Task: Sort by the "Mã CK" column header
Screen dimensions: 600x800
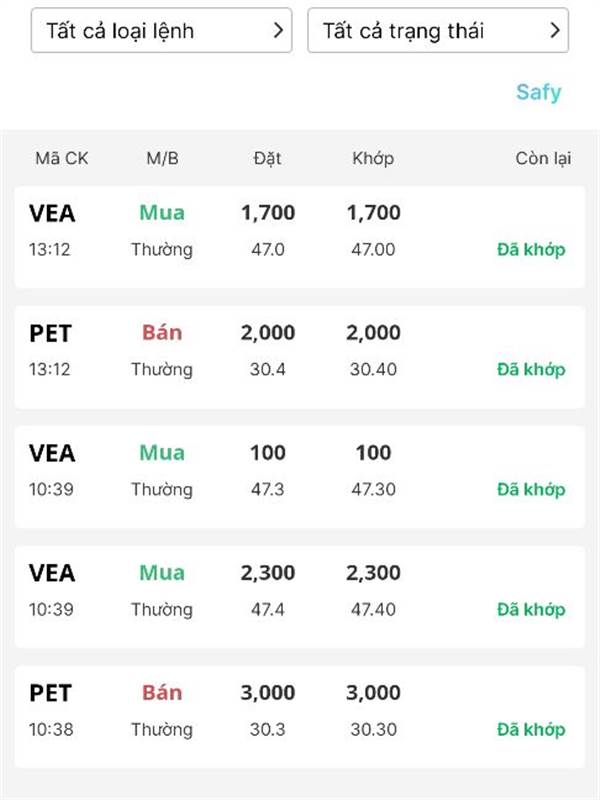Action: [x=62, y=158]
